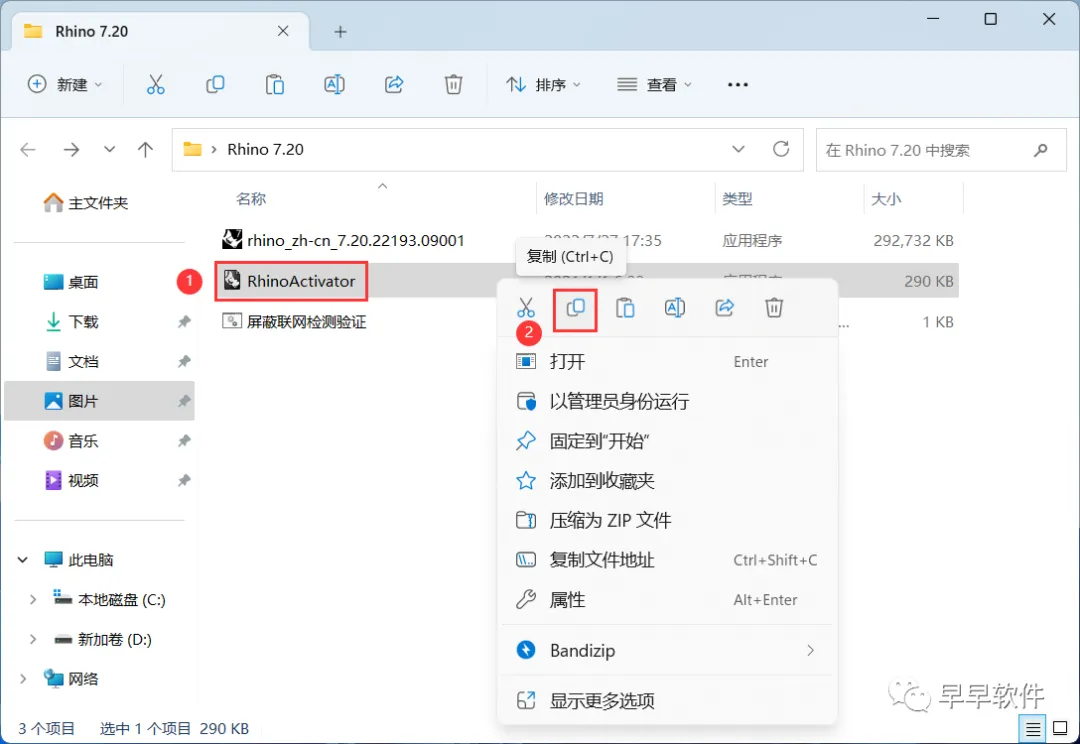Open 主文件夹 in the sidebar

(x=86, y=203)
